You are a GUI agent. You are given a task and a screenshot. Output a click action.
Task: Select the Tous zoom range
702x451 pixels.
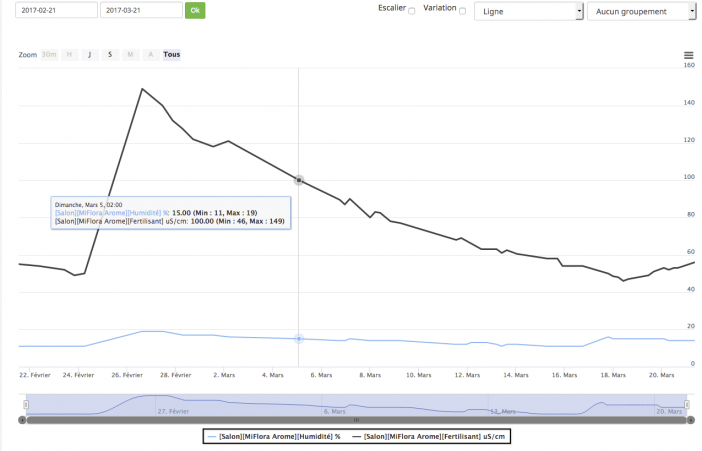(x=171, y=55)
